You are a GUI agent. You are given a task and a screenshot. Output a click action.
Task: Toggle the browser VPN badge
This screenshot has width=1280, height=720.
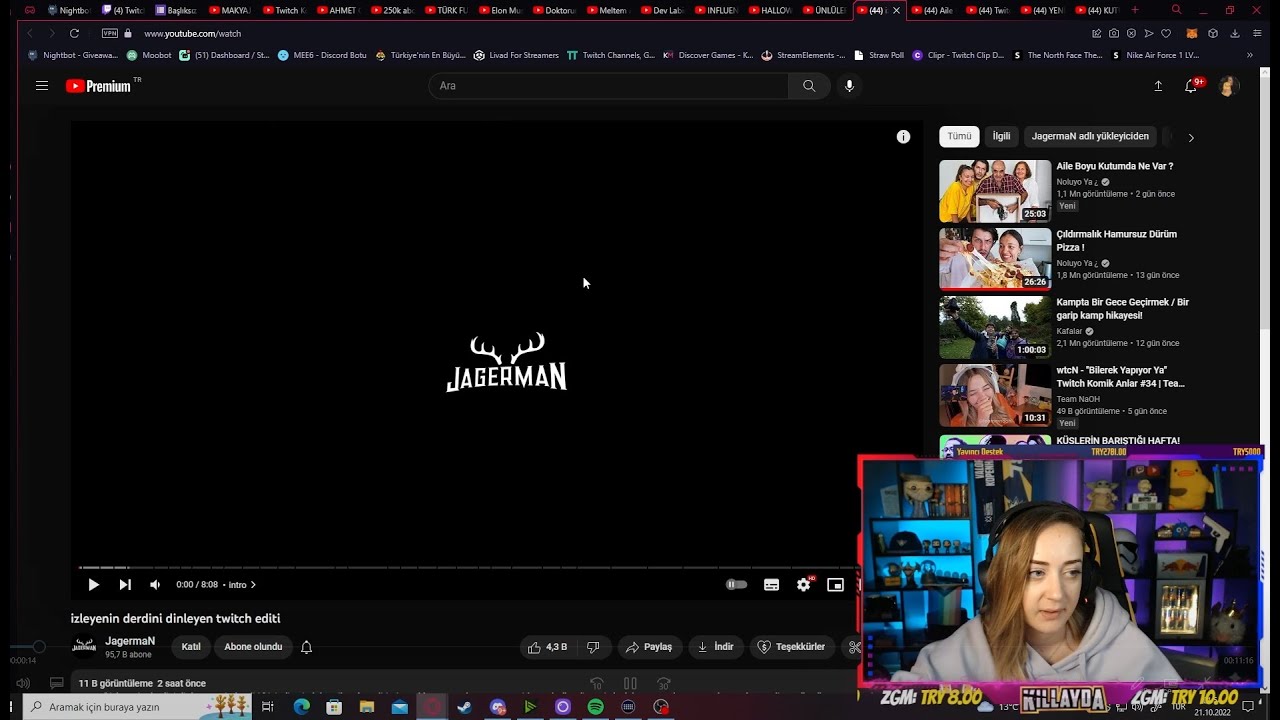(x=110, y=33)
